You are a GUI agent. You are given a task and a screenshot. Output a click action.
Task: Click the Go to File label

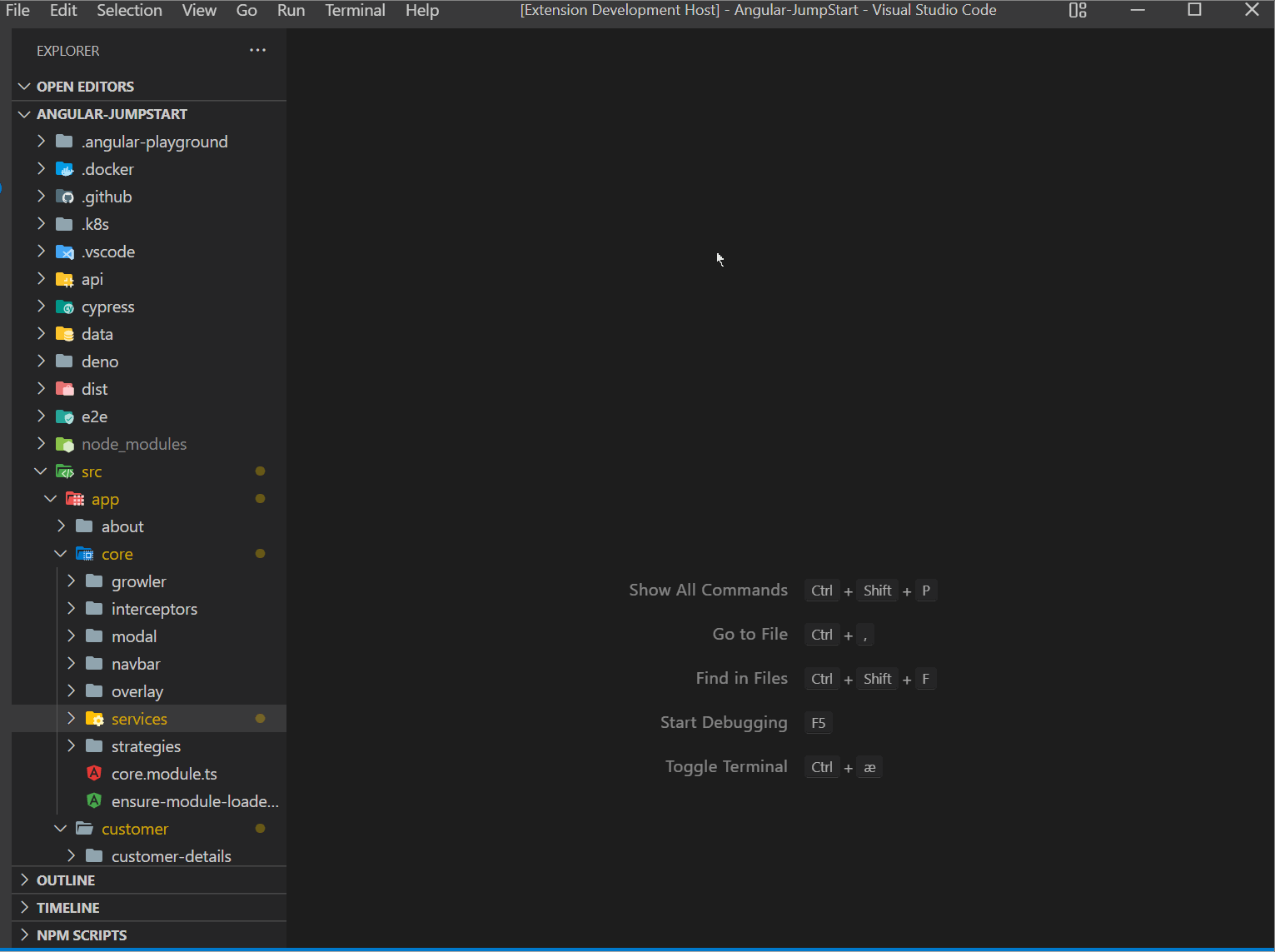(750, 634)
